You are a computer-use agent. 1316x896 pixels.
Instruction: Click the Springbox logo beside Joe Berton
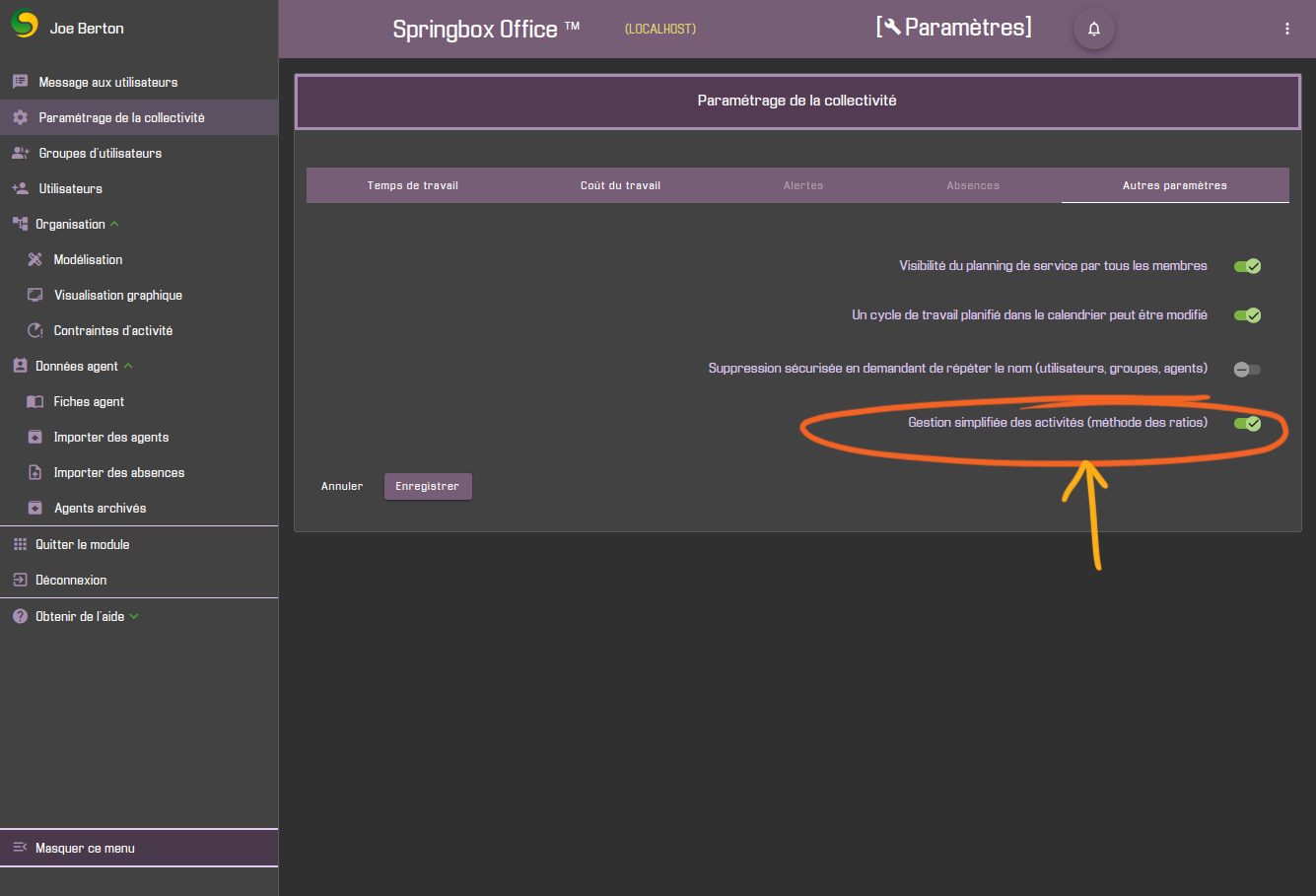pyautogui.click(x=24, y=24)
